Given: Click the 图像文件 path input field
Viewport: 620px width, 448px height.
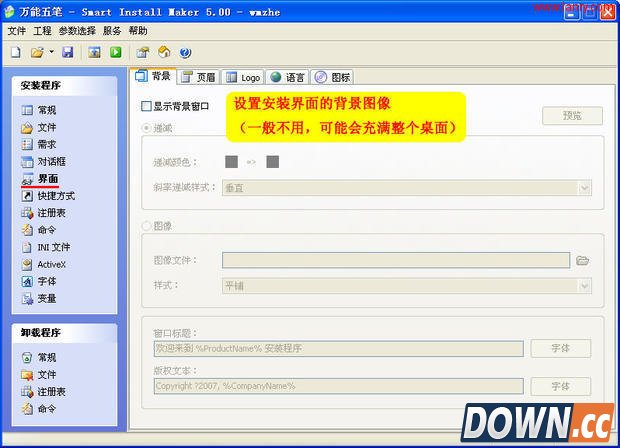Looking at the screenshot, I should [x=396, y=260].
